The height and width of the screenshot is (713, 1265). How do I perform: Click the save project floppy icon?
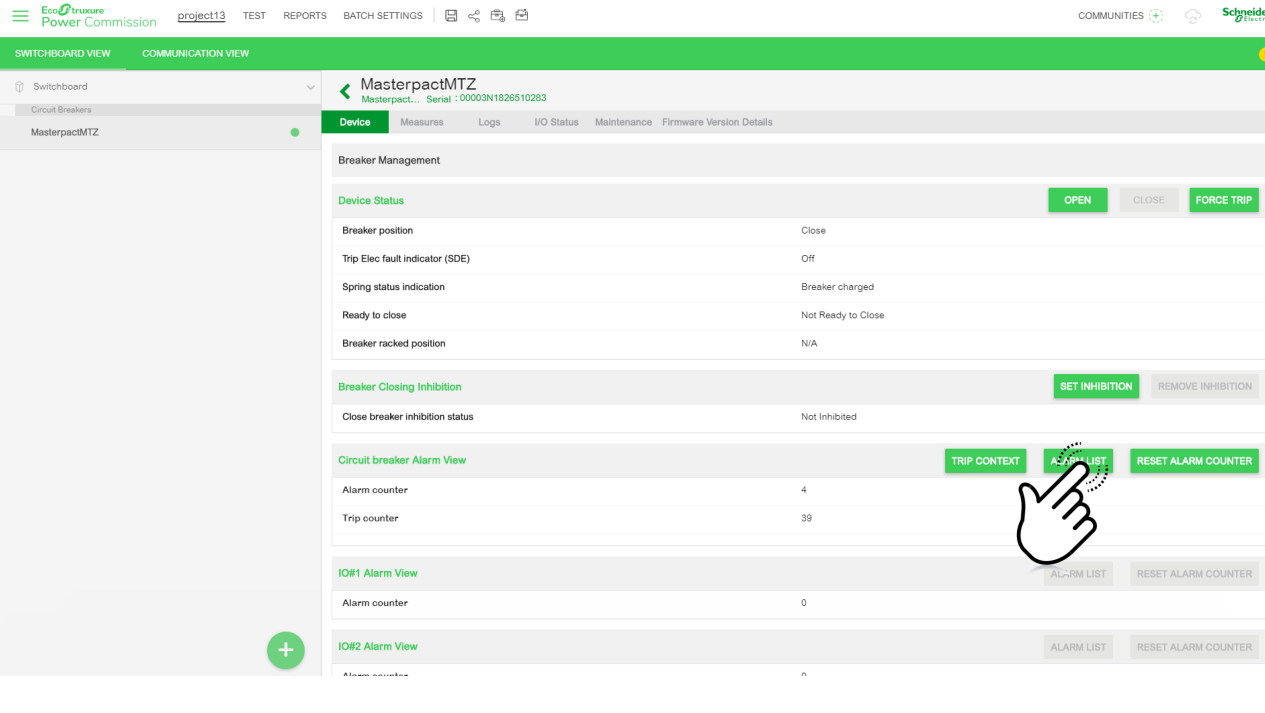pos(451,16)
